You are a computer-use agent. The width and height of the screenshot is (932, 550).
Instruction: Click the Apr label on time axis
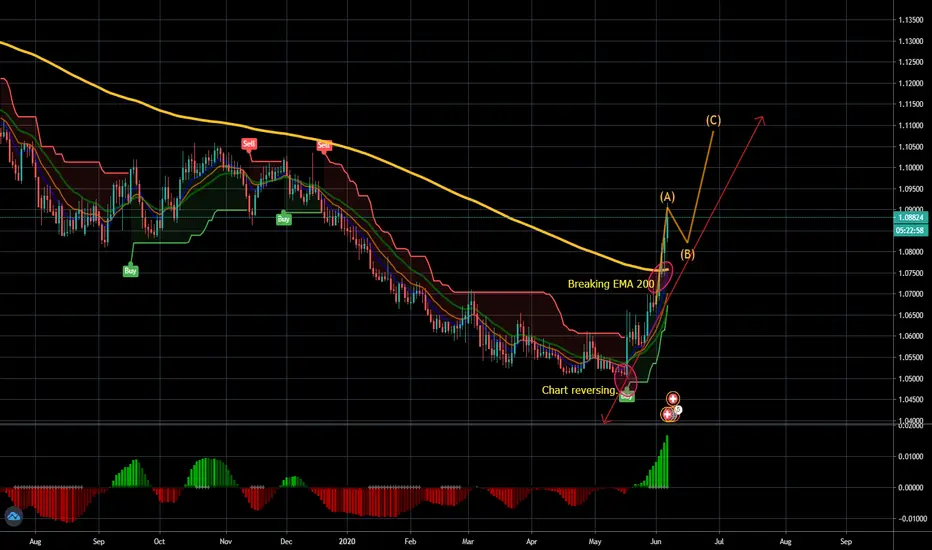point(531,542)
